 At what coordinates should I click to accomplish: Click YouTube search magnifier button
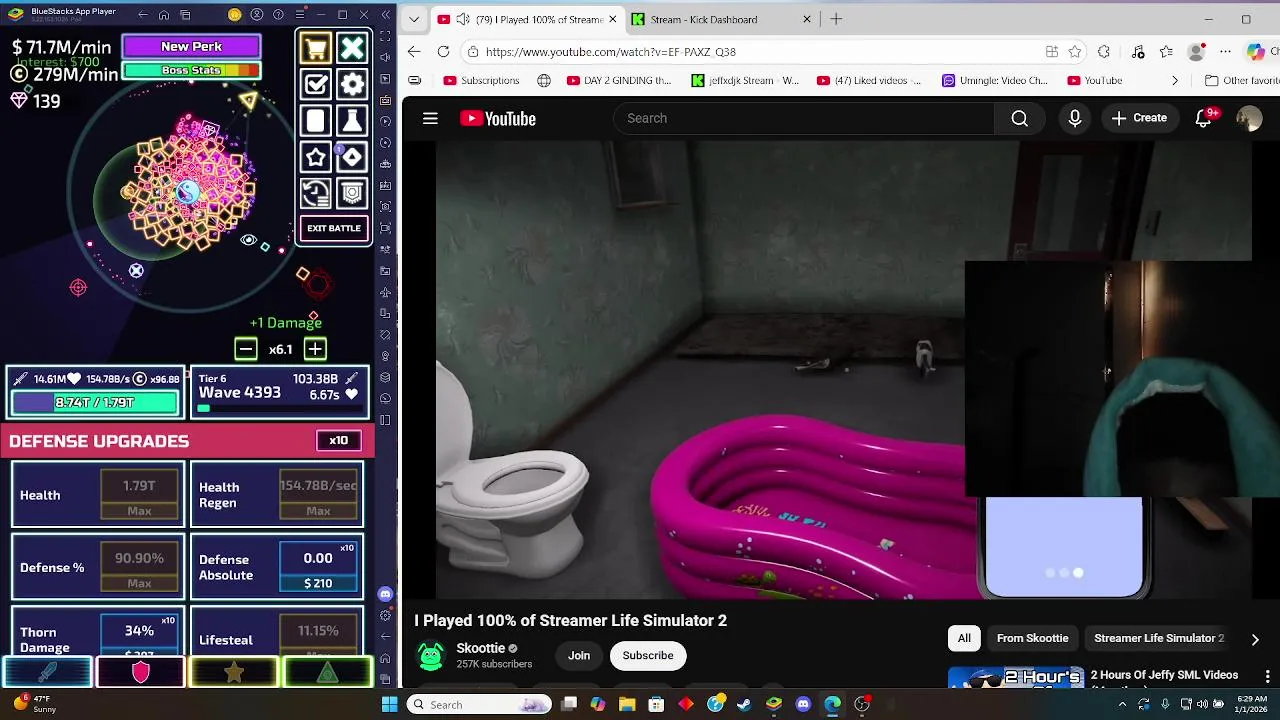[x=1019, y=118]
